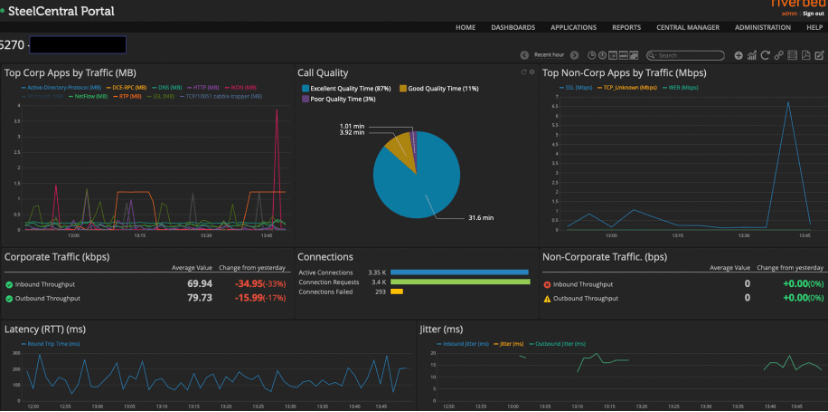Click the Top Corp Apps by Traffic title
828x412 pixels.
click(70, 73)
